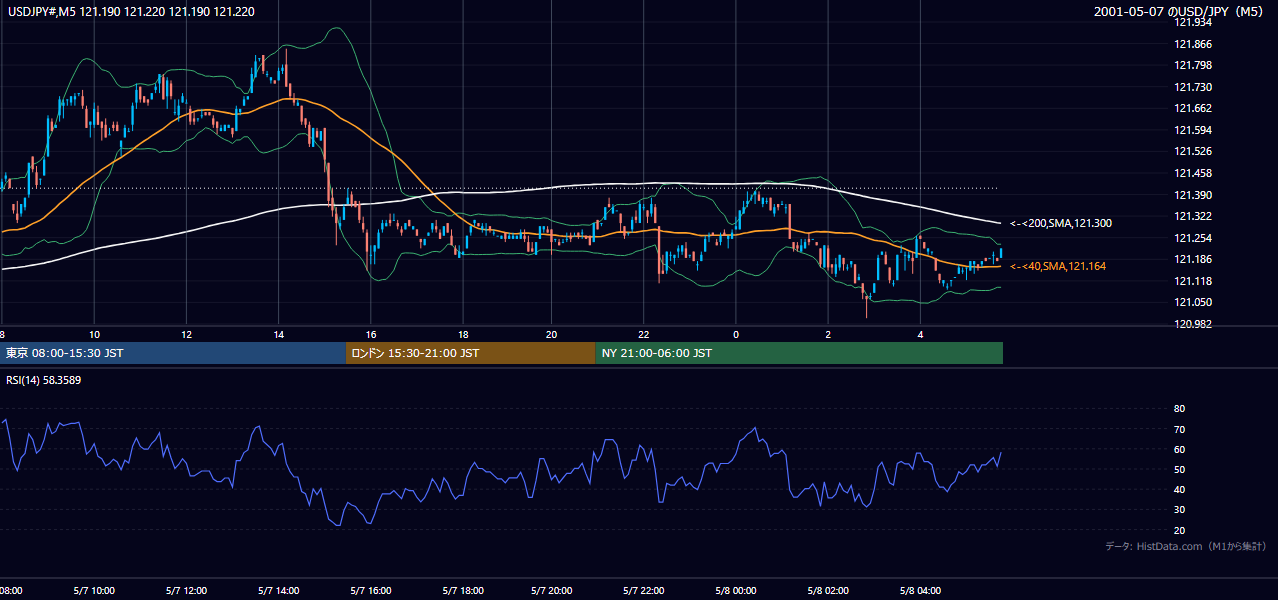Click price axis label 121.730
The width and height of the screenshot is (1278, 600).
[1191, 88]
